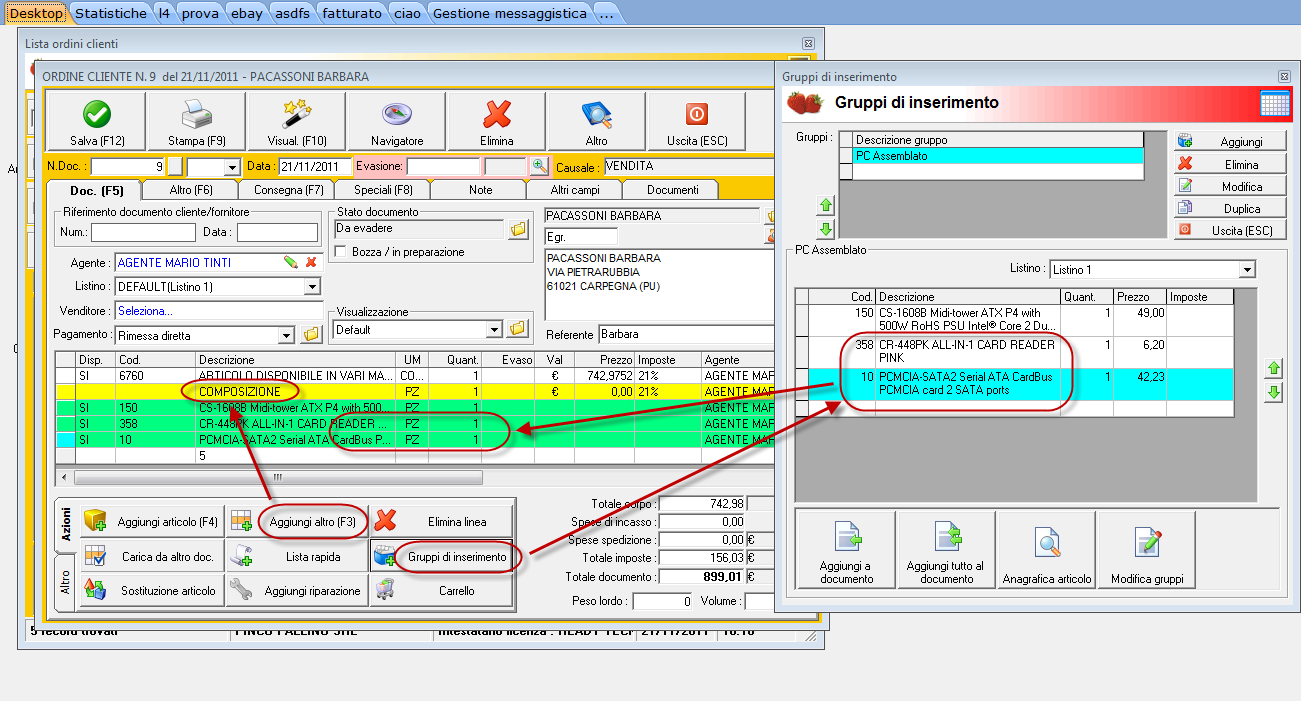Open the Gestione messaggistica top tab

point(509,13)
